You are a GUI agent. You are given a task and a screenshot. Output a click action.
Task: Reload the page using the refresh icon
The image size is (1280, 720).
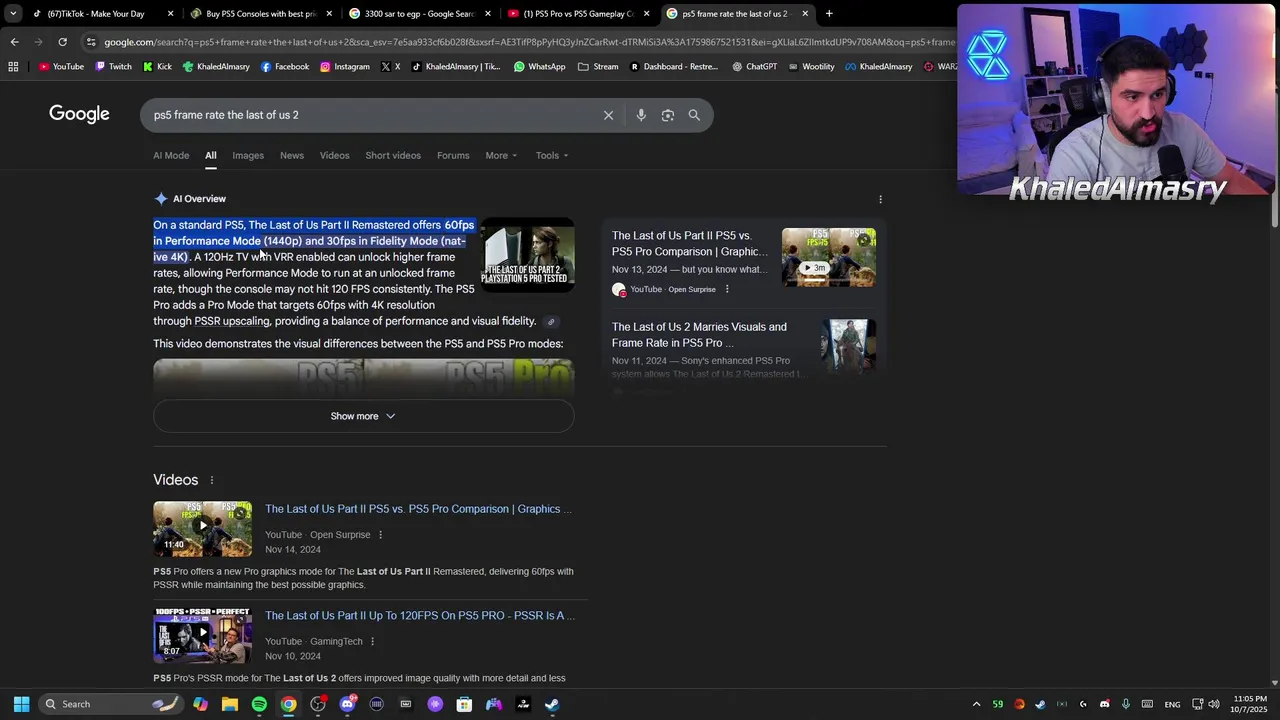tap(62, 42)
